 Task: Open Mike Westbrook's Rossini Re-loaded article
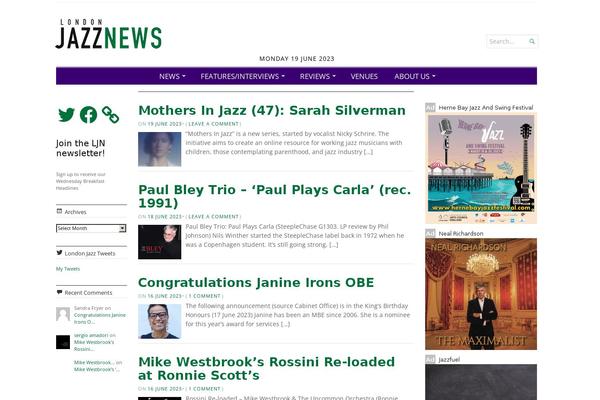click(266, 369)
